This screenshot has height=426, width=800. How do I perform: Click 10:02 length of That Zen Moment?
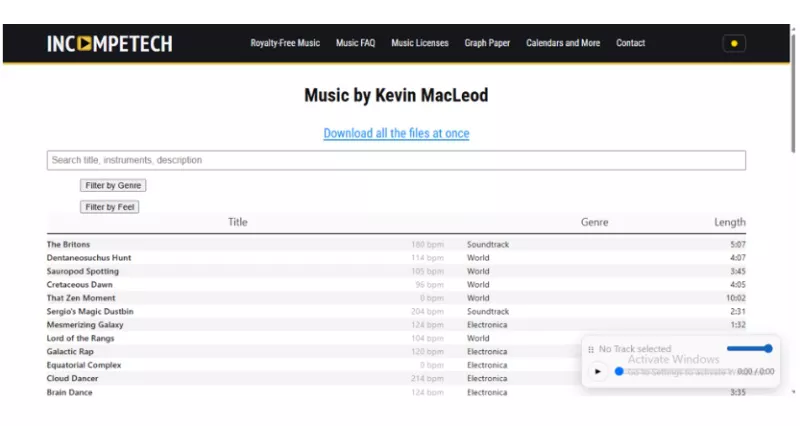pyautogui.click(x=736, y=298)
